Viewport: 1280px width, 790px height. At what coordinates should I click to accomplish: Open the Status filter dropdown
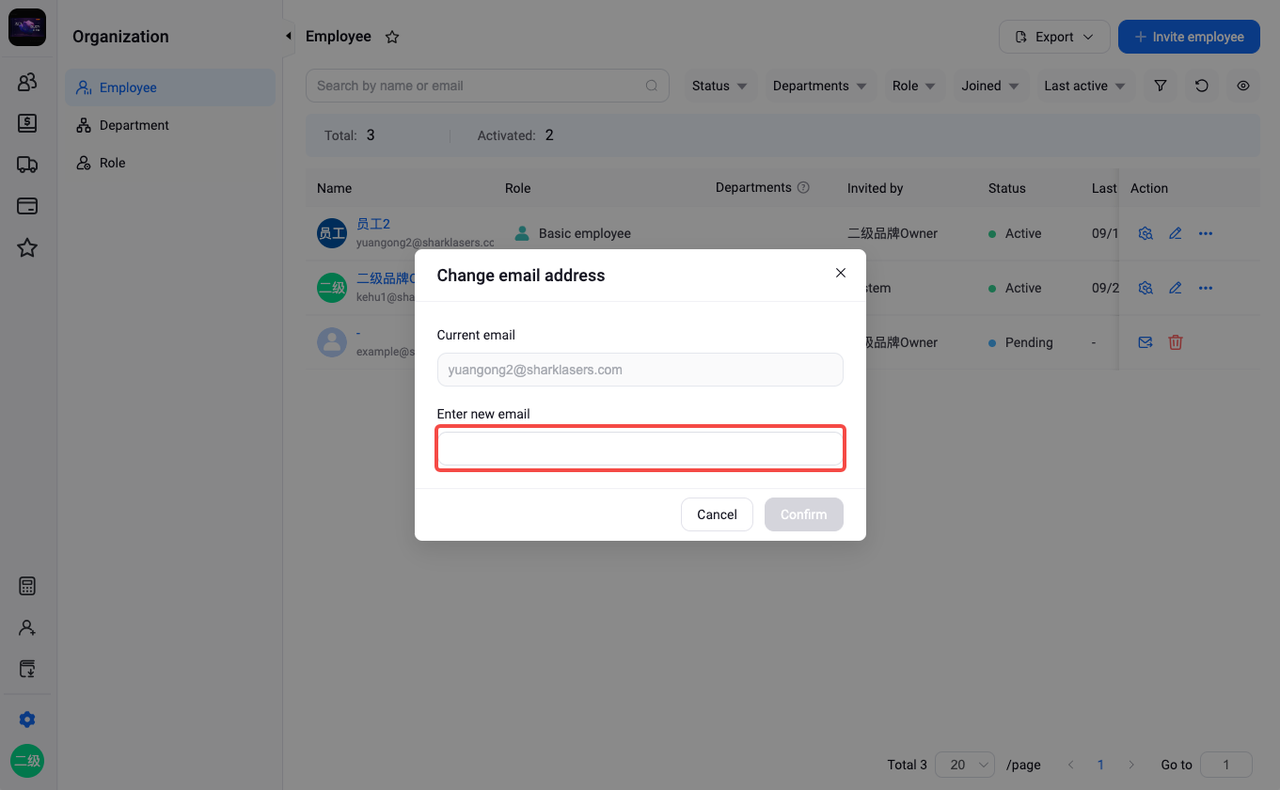(719, 86)
